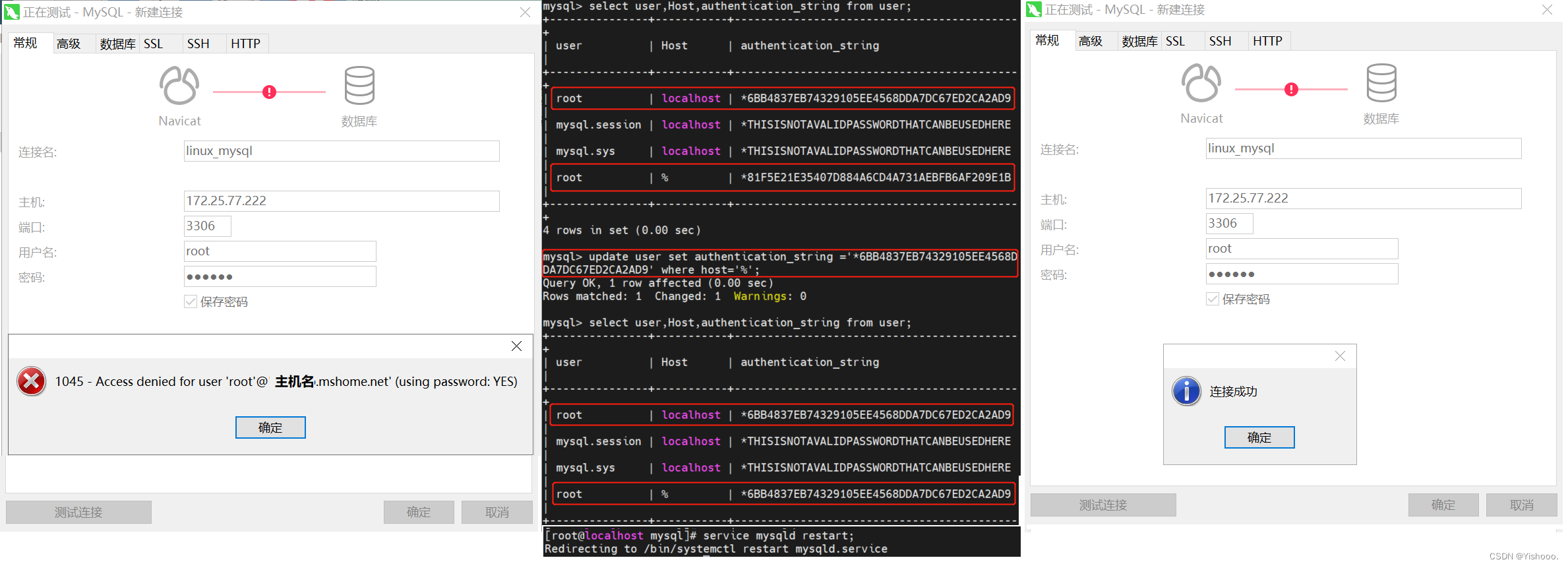The height and width of the screenshot is (566, 1568).
Task: Click Navicat logo icon in left window
Action: [179, 86]
